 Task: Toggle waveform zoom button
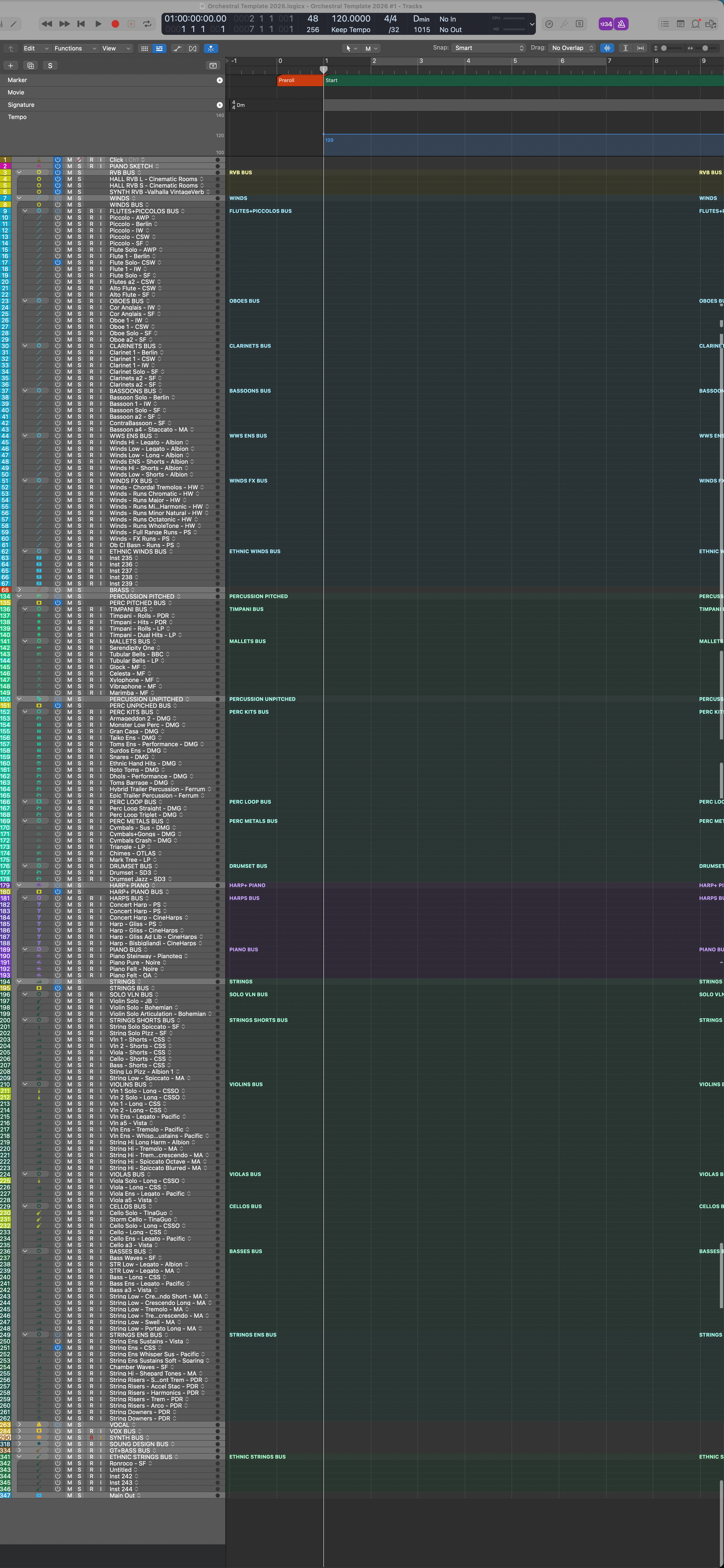click(607, 48)
